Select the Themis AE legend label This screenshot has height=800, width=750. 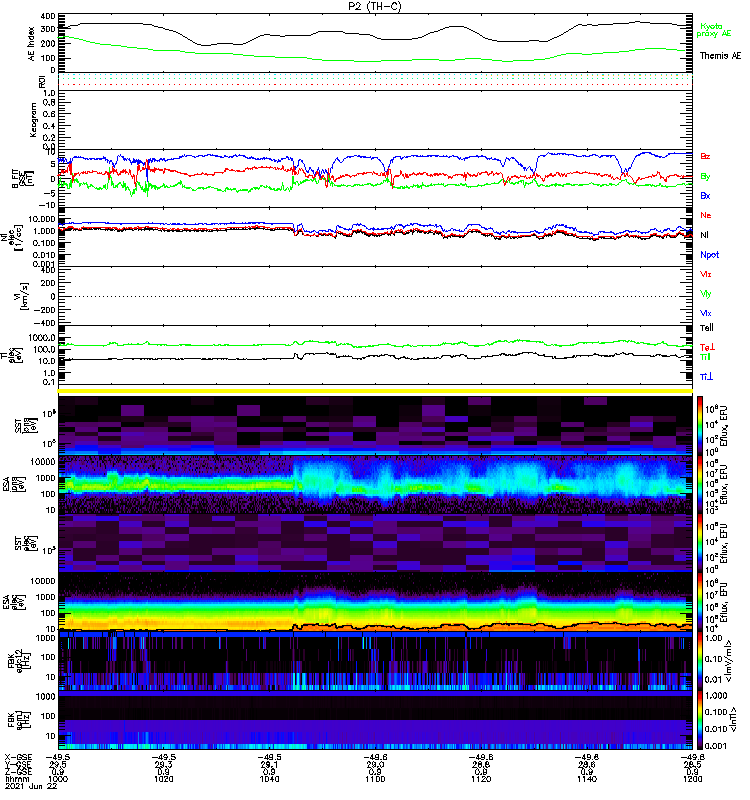click(719, 55)
